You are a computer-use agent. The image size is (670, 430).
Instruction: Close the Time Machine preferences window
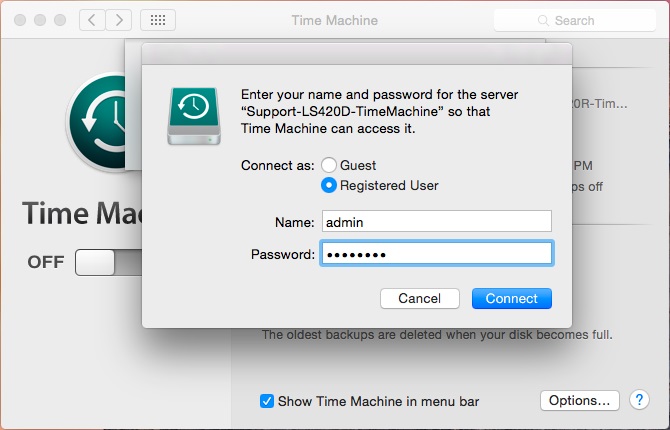pos(19,20)
